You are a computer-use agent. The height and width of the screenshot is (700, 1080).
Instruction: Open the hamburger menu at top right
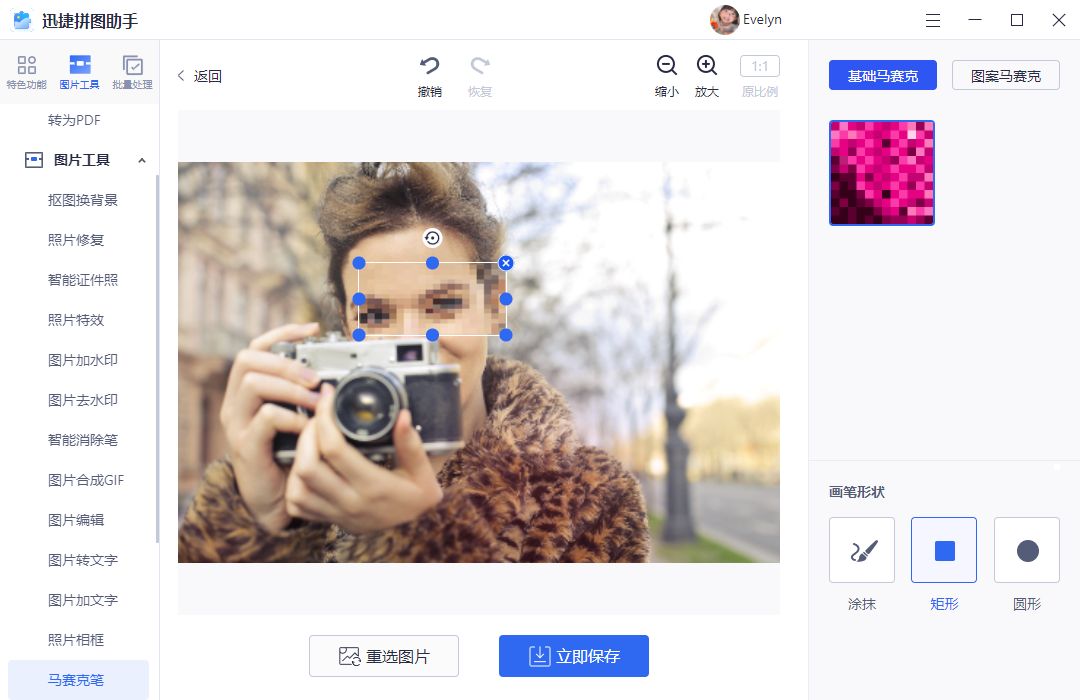pyautogui.click(x=932, y=20)
